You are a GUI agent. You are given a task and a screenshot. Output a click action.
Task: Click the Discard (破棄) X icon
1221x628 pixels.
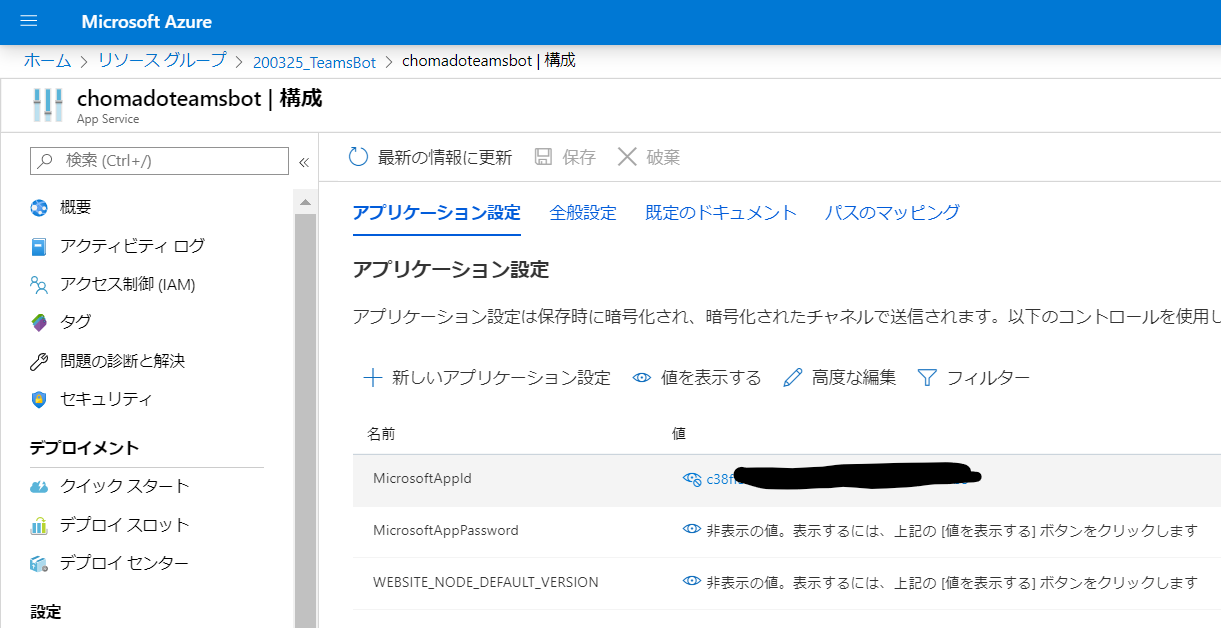click(x=627, y=157)
